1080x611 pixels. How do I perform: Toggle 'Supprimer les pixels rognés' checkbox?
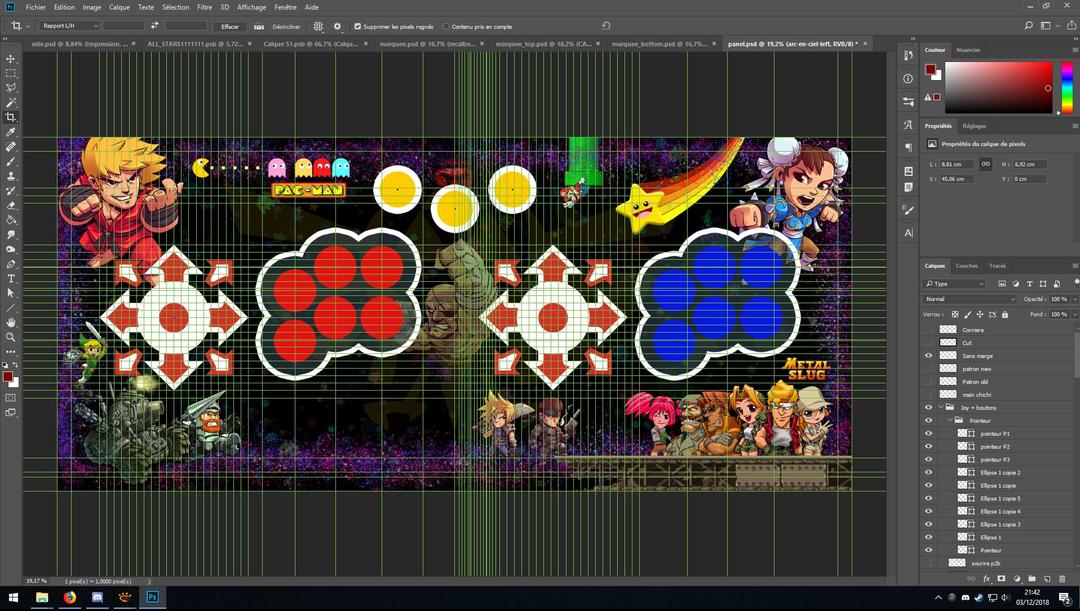coord(357,27)
